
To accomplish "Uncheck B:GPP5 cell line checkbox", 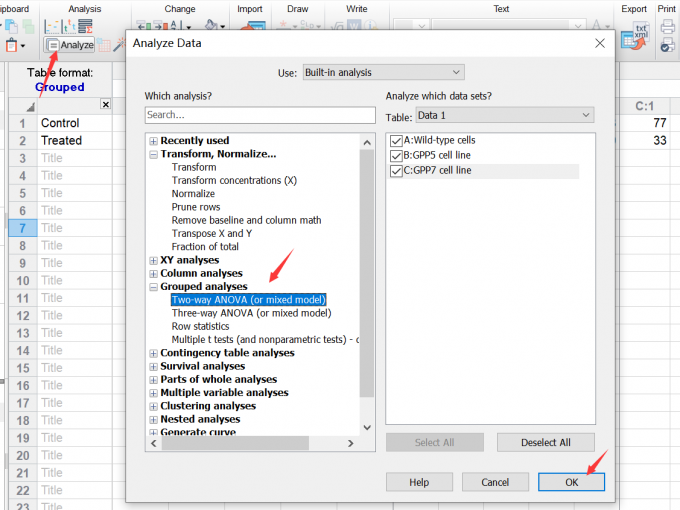I will click(396, 156).
